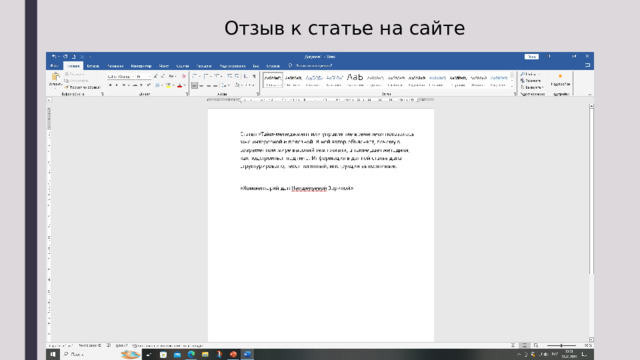Open the Windows Start menu
This screenshot has width=640, height=360.
tap(53, 354)
